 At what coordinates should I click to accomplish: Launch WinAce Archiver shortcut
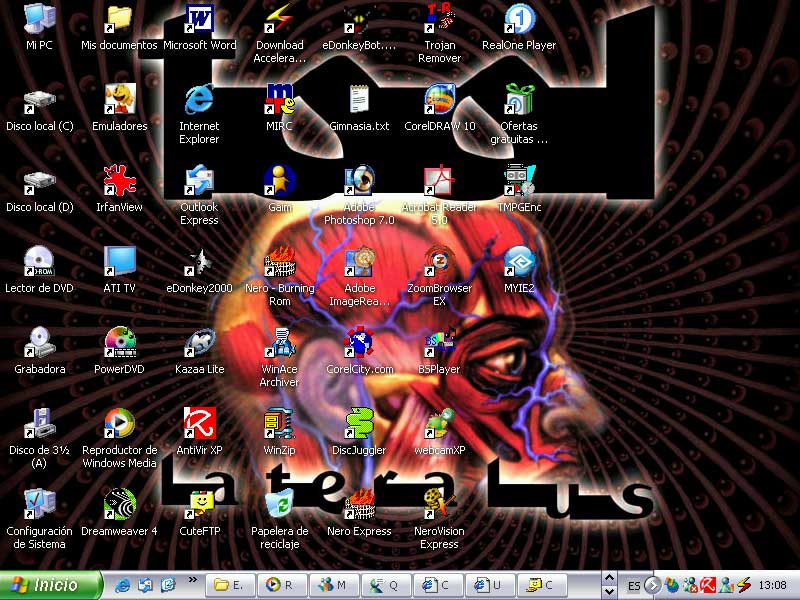(x=279, y=343)
